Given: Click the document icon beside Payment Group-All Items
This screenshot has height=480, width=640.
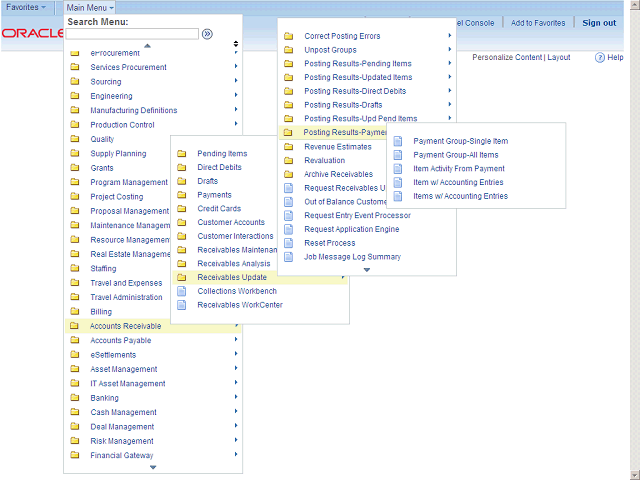Looking at the screenshot, I should click(x=398, y=155).
